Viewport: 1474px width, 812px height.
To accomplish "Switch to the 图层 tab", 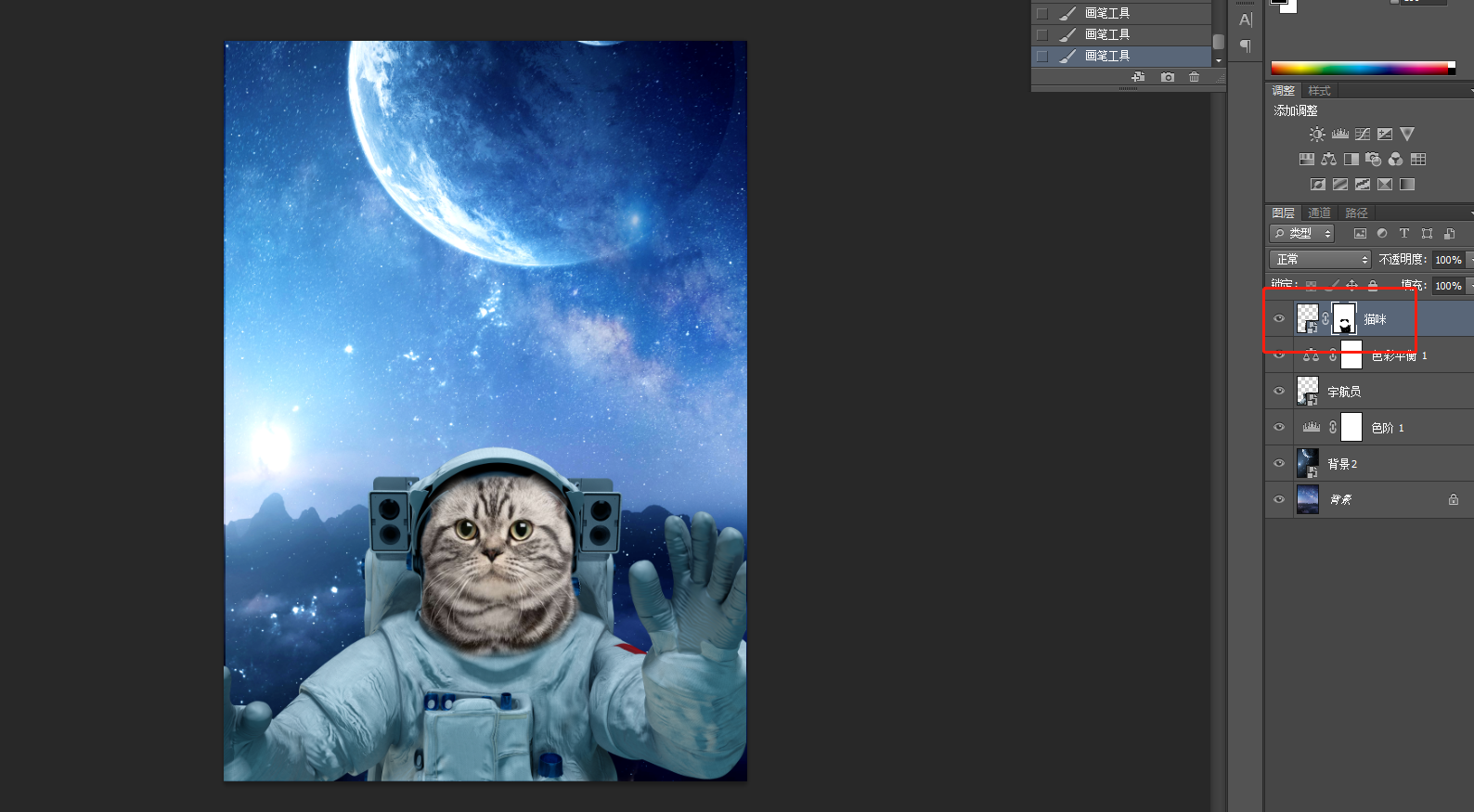I will coord(1284,213).
